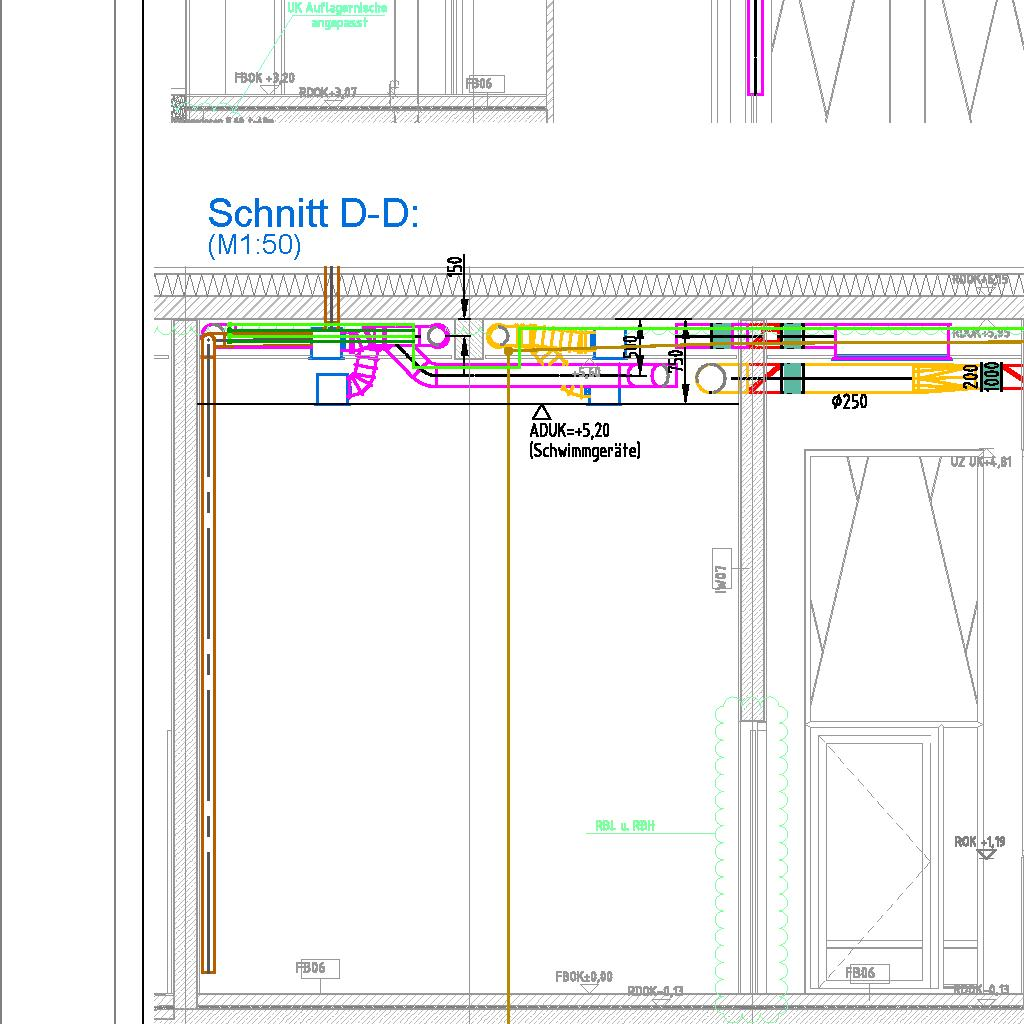The height and width of the screenshot is (1024, 1024).
Task: Click the yellow round duct cross-section circle
Action: (712, 379)
